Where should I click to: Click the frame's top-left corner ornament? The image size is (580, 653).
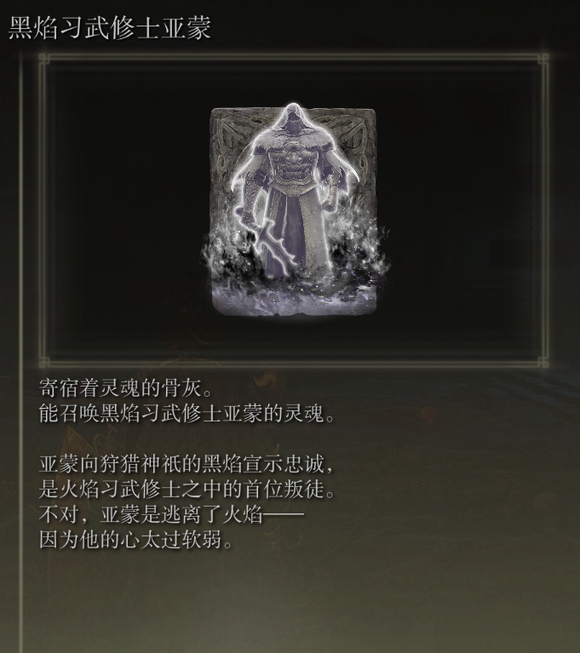pyautogui.click(x=45, y=60)
